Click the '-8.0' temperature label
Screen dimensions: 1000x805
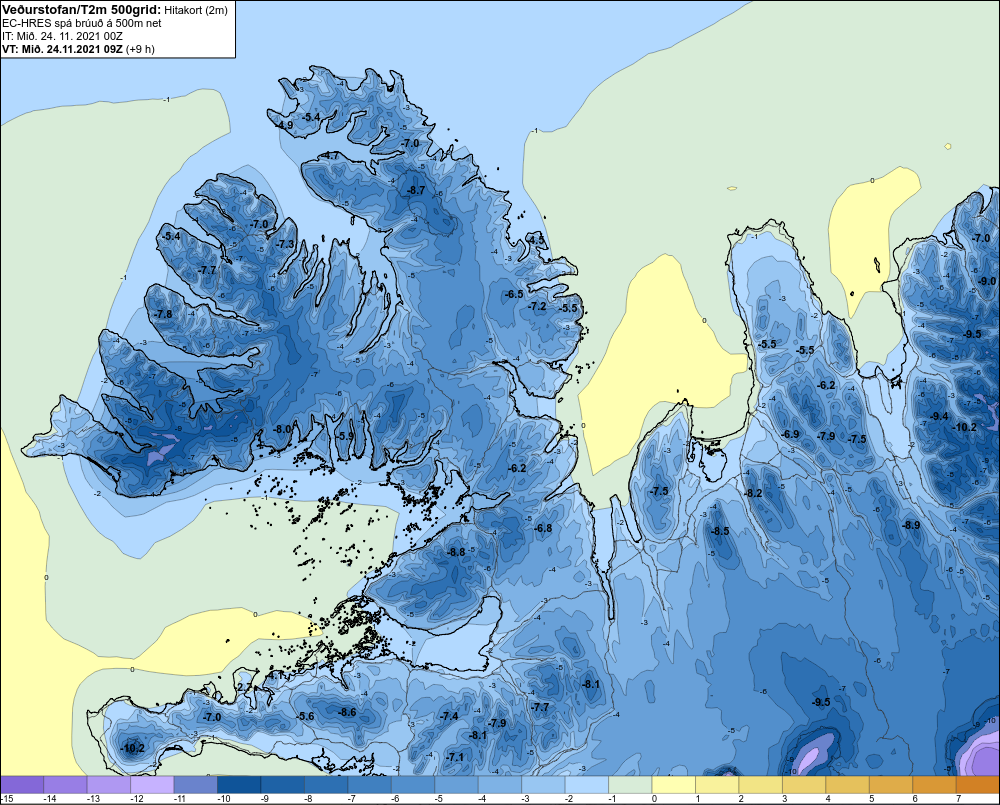282,429
